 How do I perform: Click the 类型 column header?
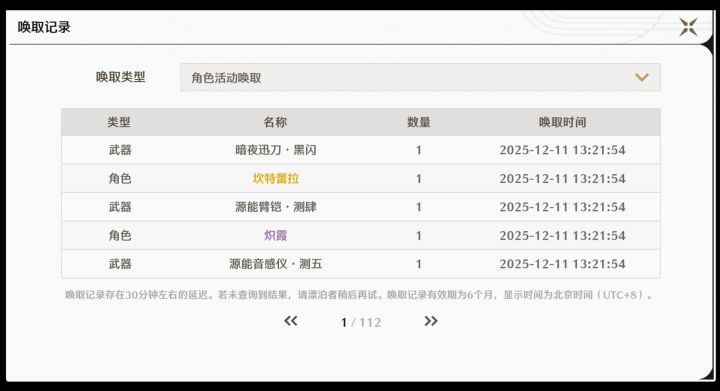coord(119,122)
